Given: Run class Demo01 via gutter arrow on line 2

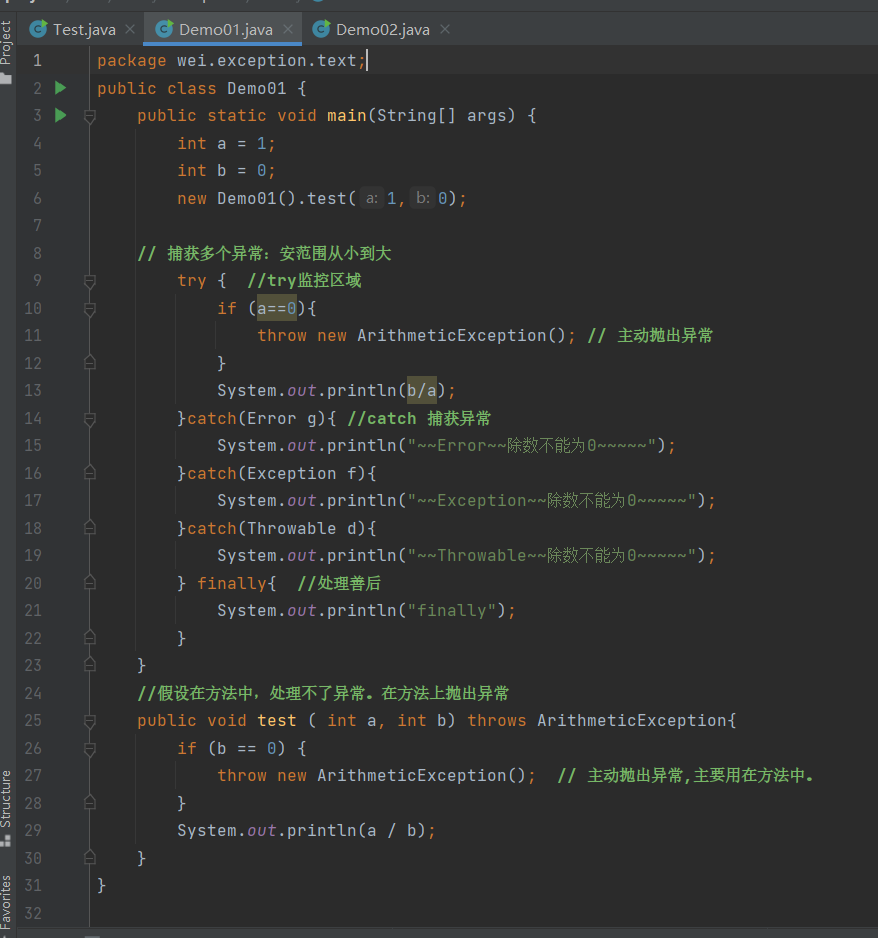Looking at the screenshot, I should [60, 88].
